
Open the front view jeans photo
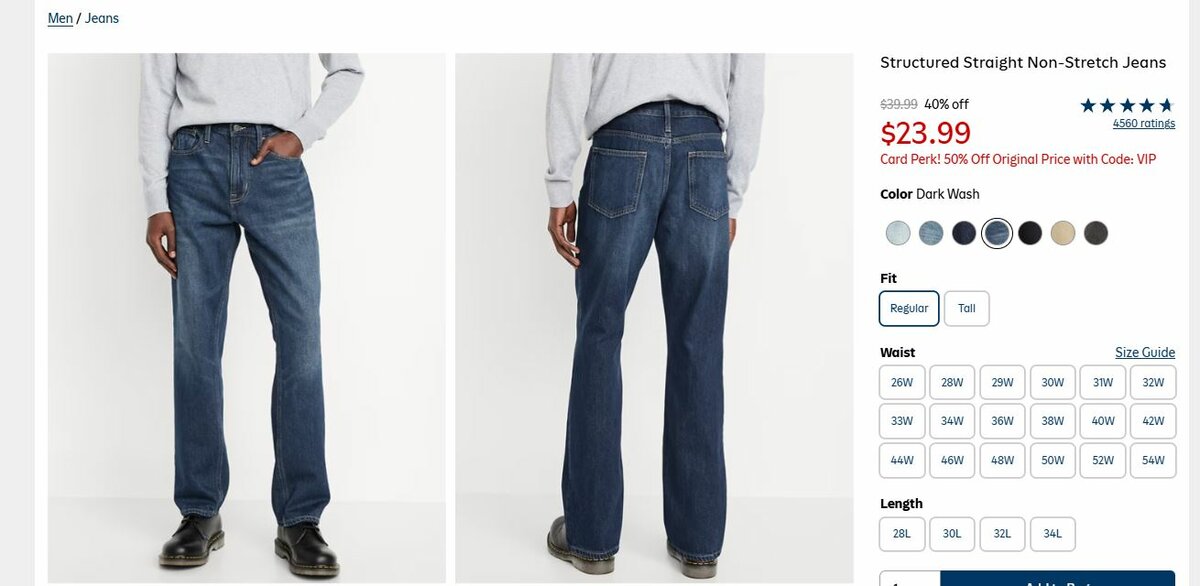(x=246, y=318)
